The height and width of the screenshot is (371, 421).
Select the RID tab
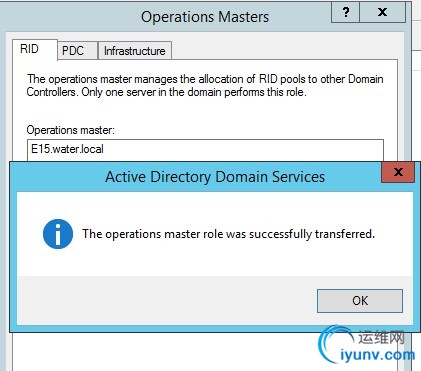tap(35, 49)
